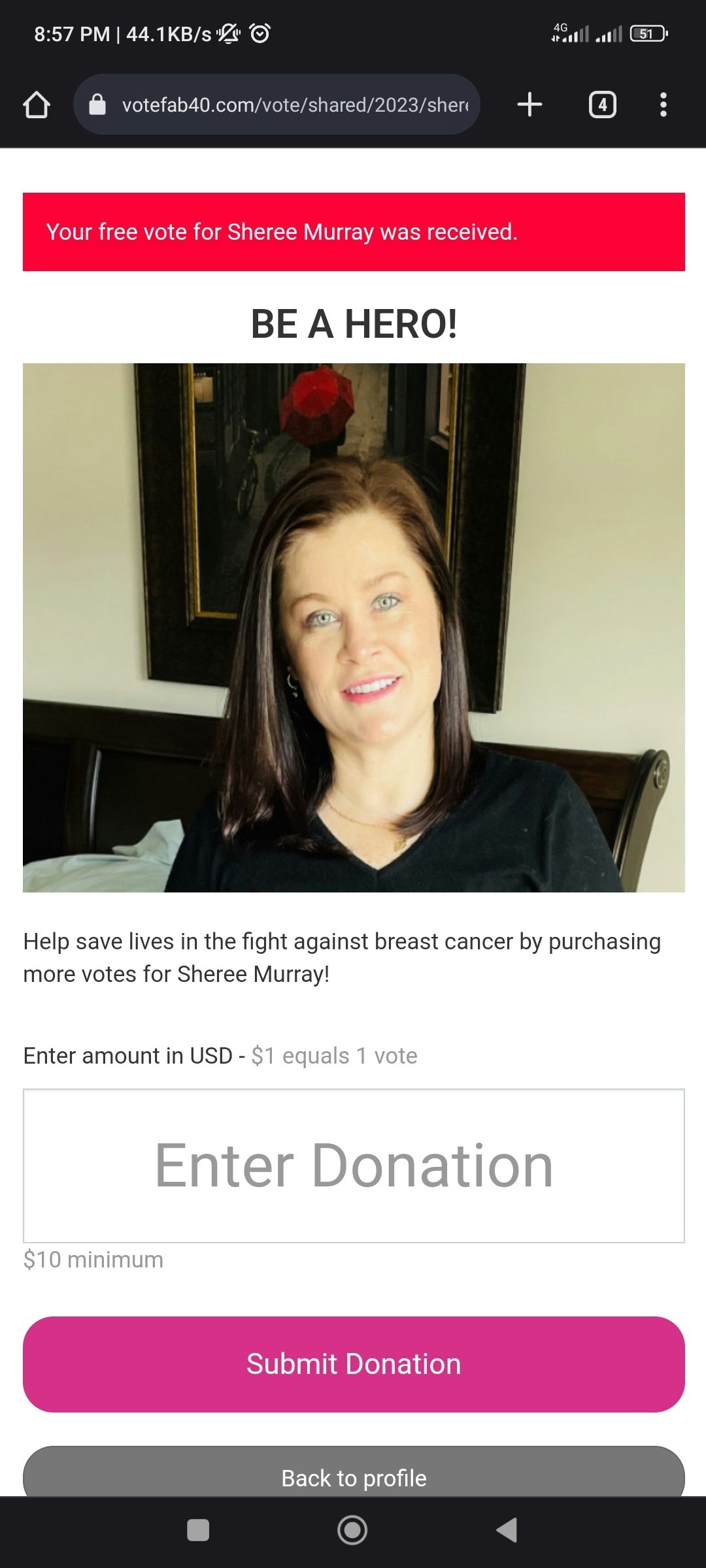Click the Submit Donation button
The image size is (706, 1568).
[x=354, y=1364]
